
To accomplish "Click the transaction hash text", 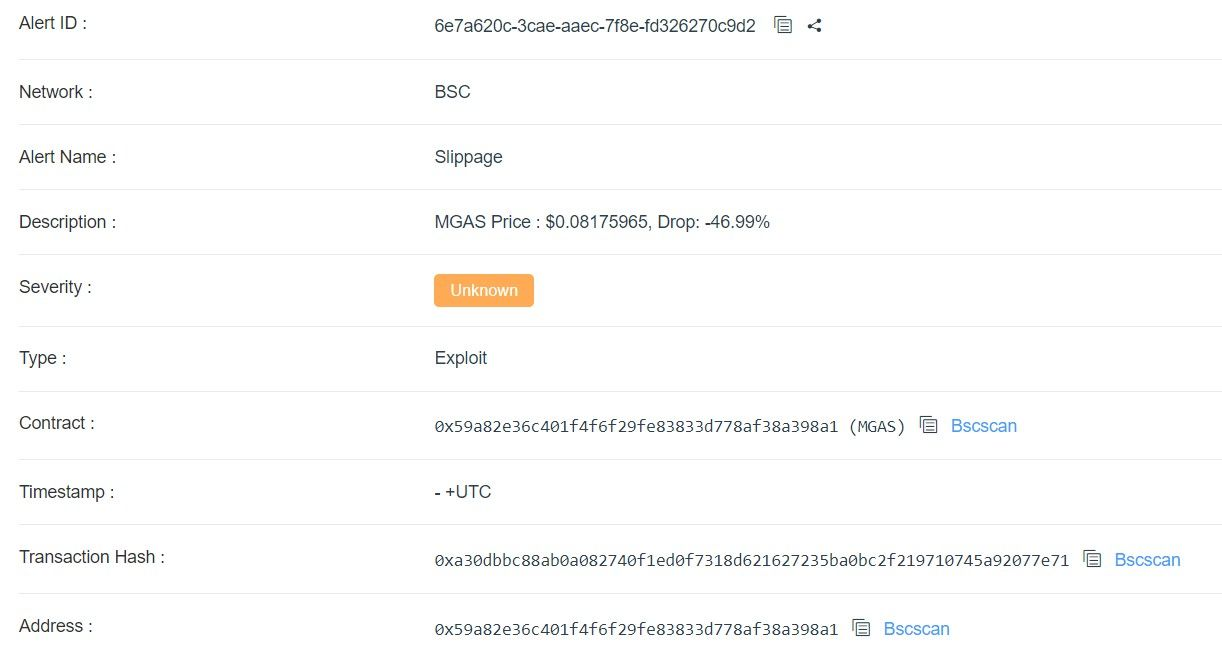I will click(752, 561).
